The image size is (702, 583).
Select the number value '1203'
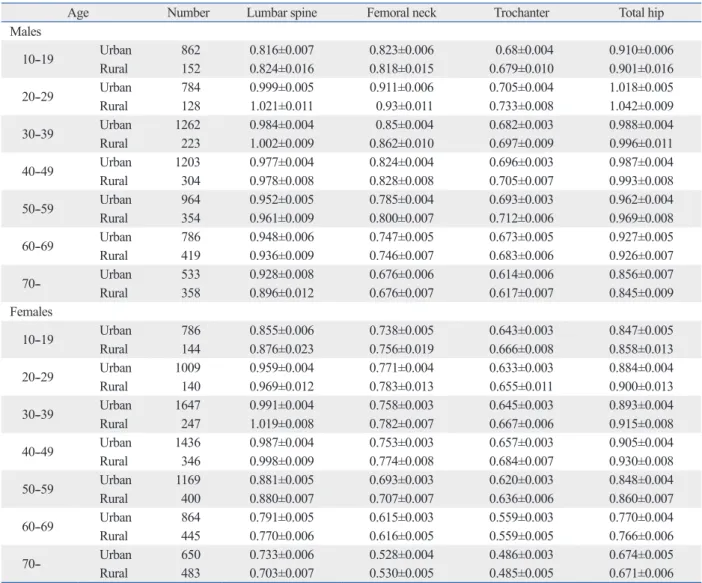(188, 162)
